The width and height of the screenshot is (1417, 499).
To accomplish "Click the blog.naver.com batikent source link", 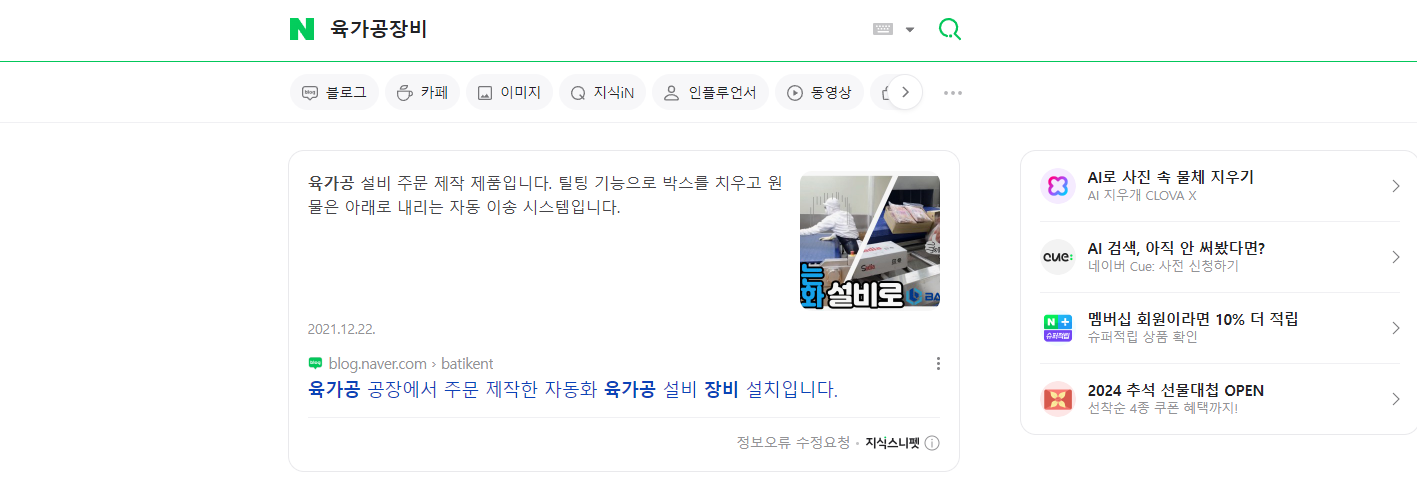I will tap(401, 363).
